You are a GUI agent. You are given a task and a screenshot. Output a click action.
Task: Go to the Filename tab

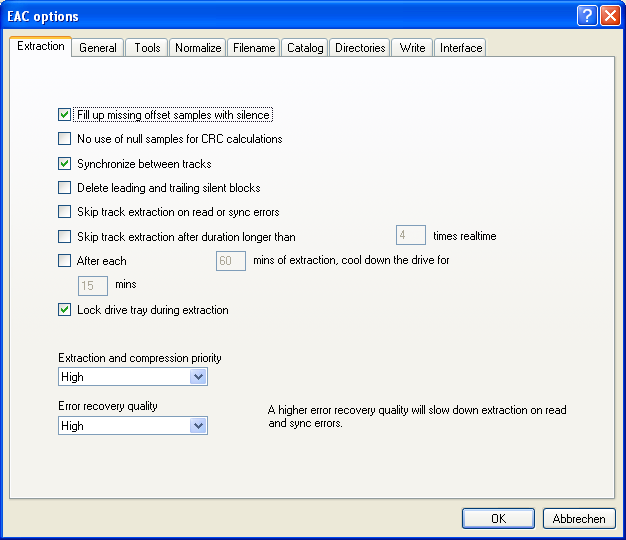254,48
